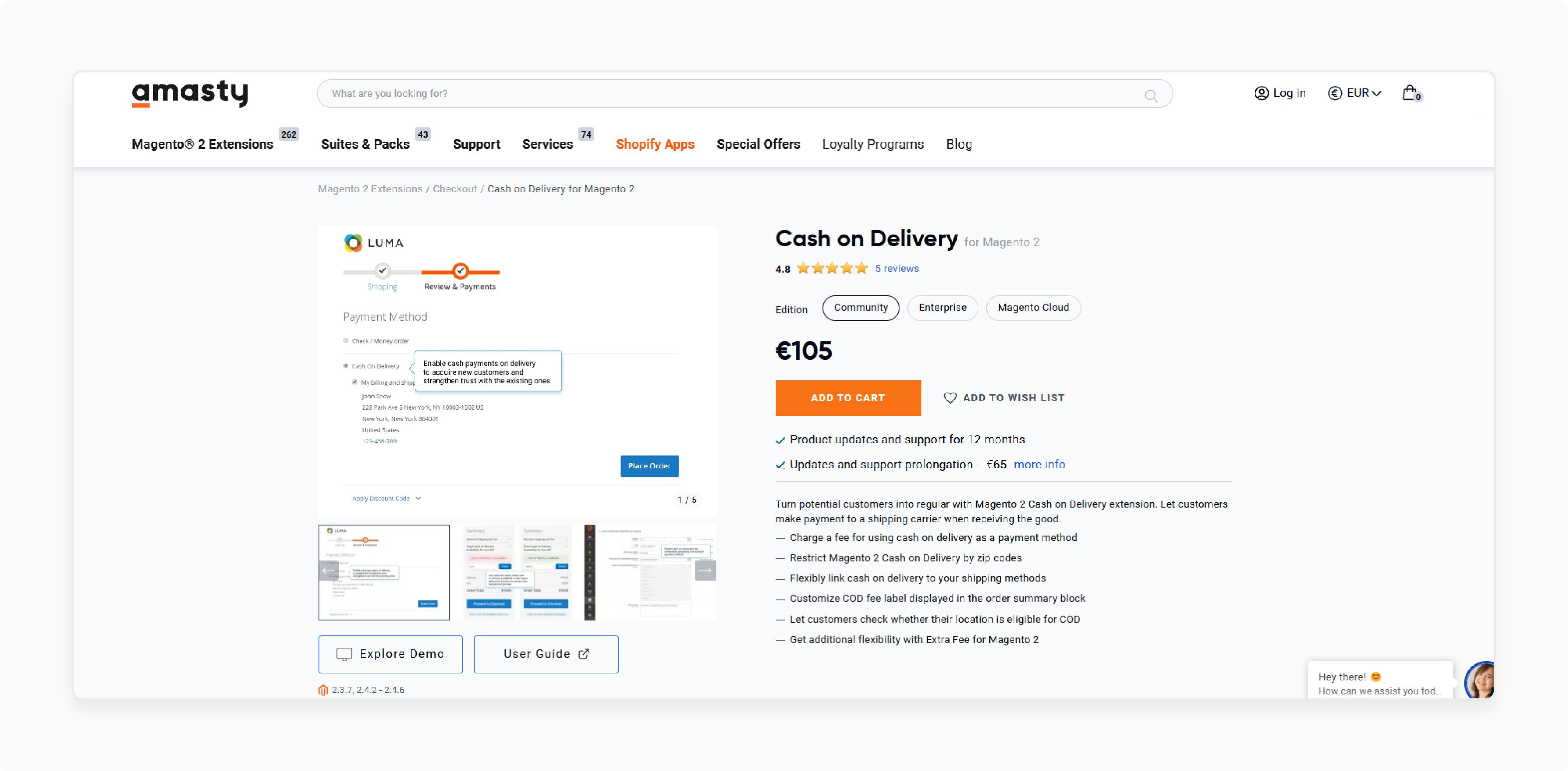Open the chat agent avatar
The image size is (1568, 771).
tap(1479, 680)
